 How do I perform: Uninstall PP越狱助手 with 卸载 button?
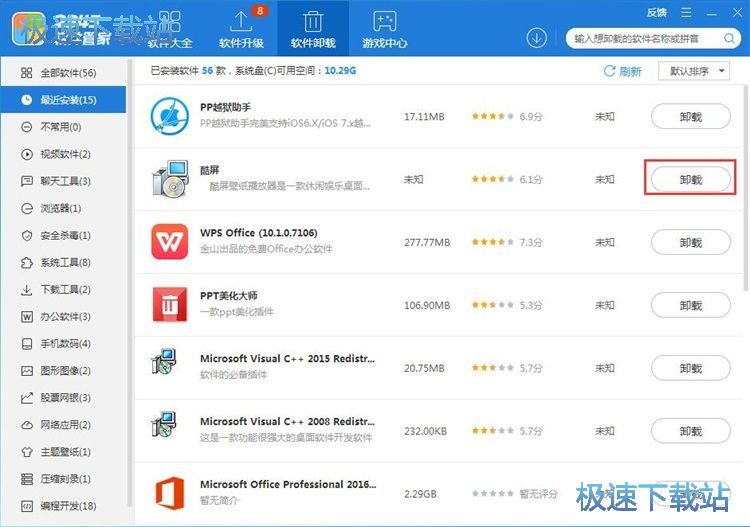click(691, 117)
